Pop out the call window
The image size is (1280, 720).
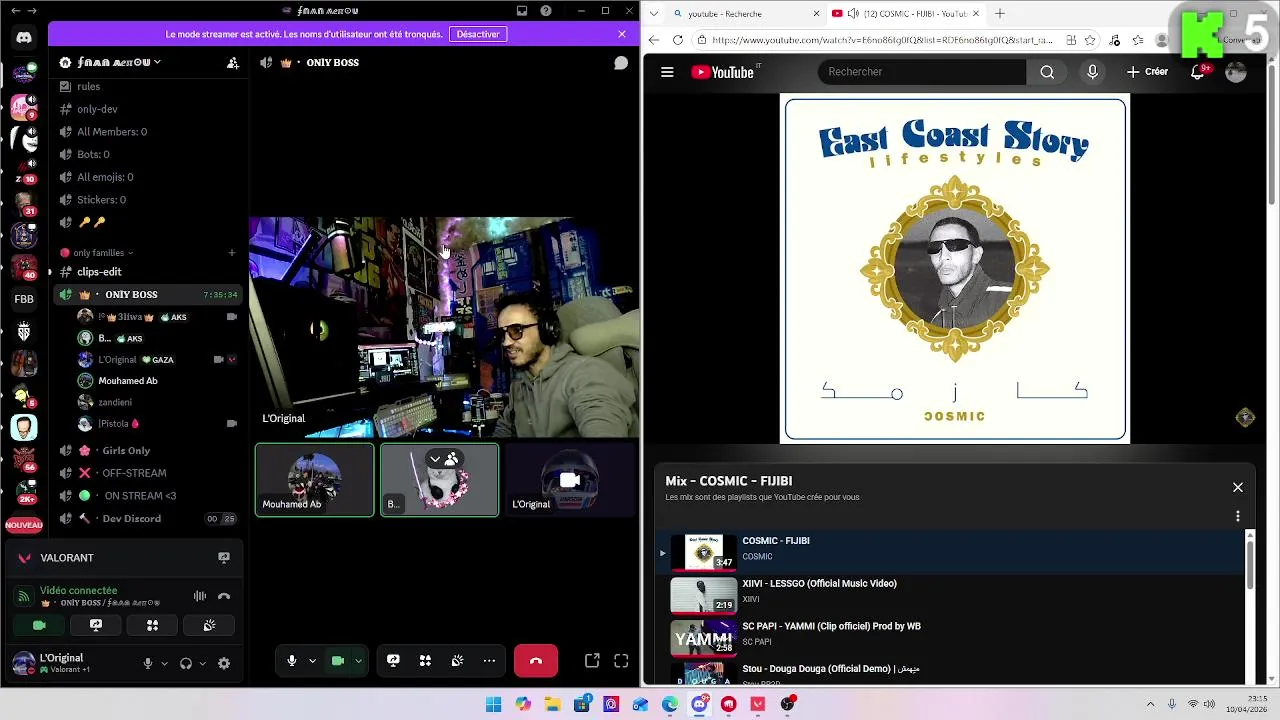[592, 661]
